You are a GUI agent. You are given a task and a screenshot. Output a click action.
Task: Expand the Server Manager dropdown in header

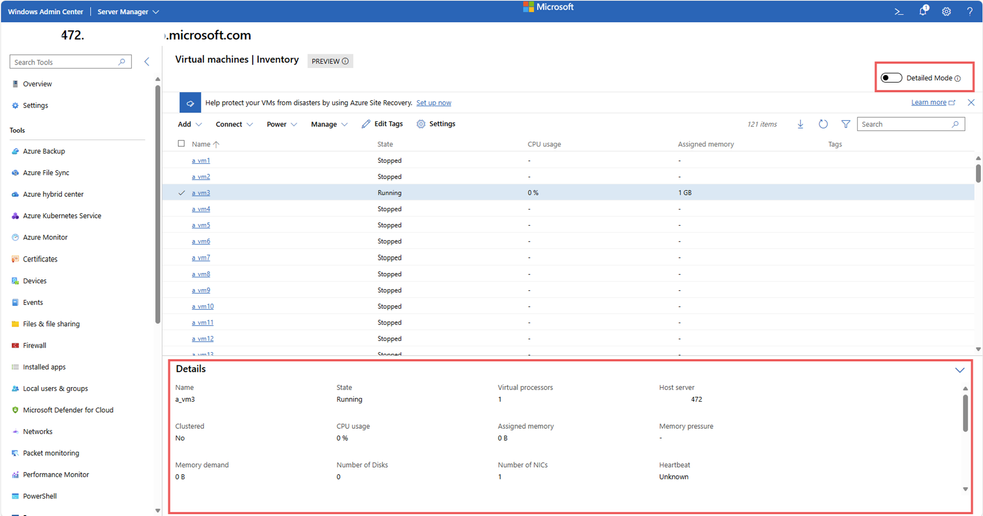pos(129,11)
